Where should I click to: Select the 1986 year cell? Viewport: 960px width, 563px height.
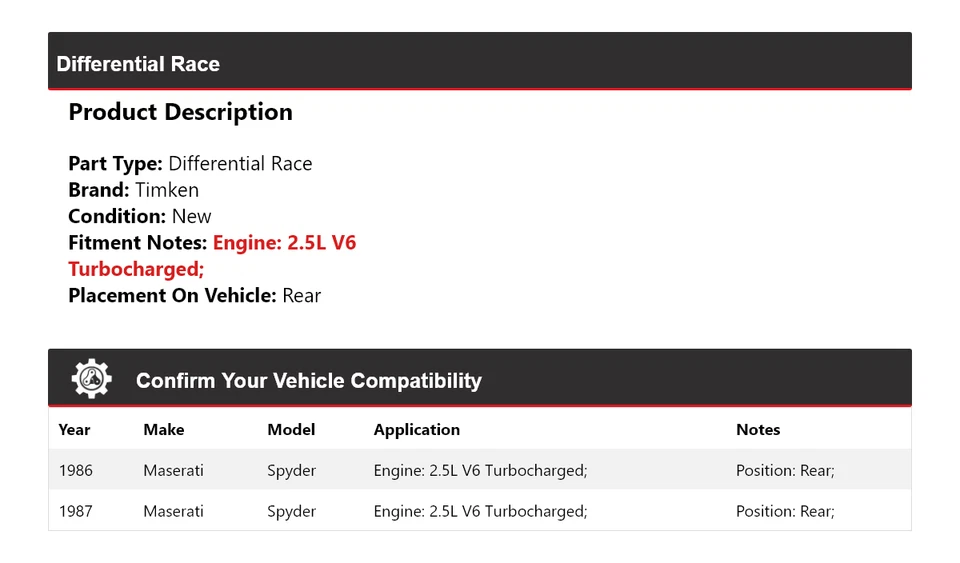75,470
